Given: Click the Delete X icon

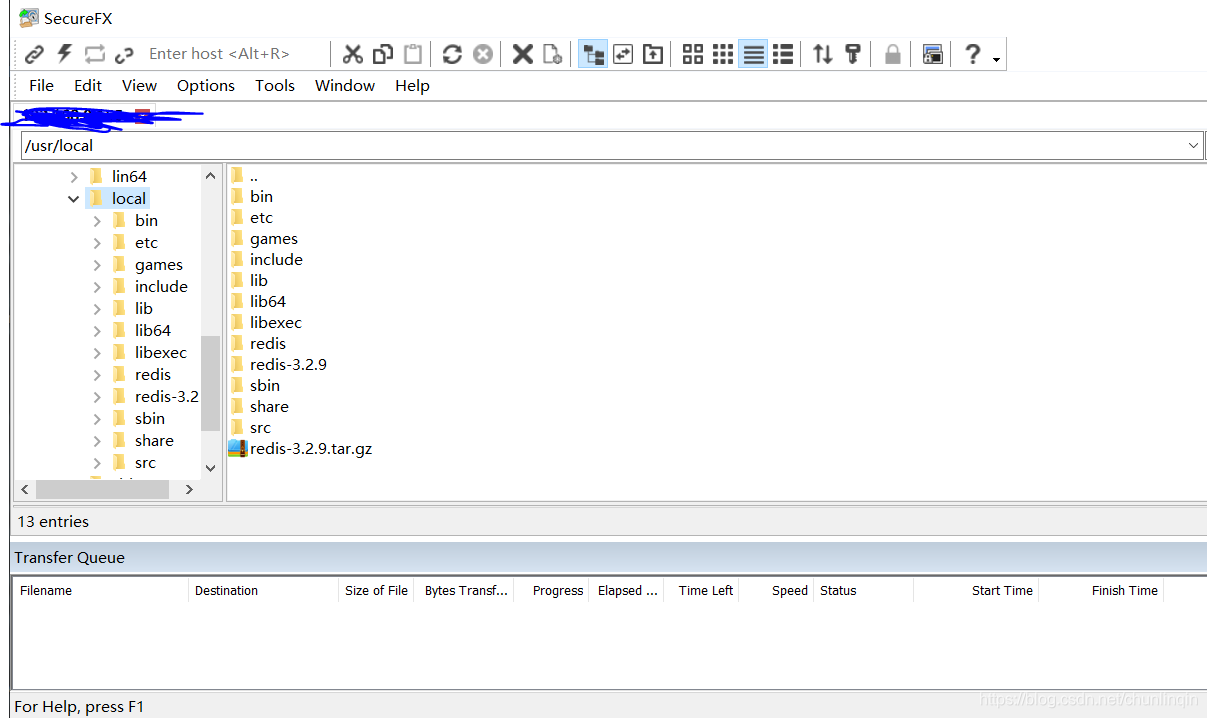Looking at the screenshot, I should coord(522,54).
